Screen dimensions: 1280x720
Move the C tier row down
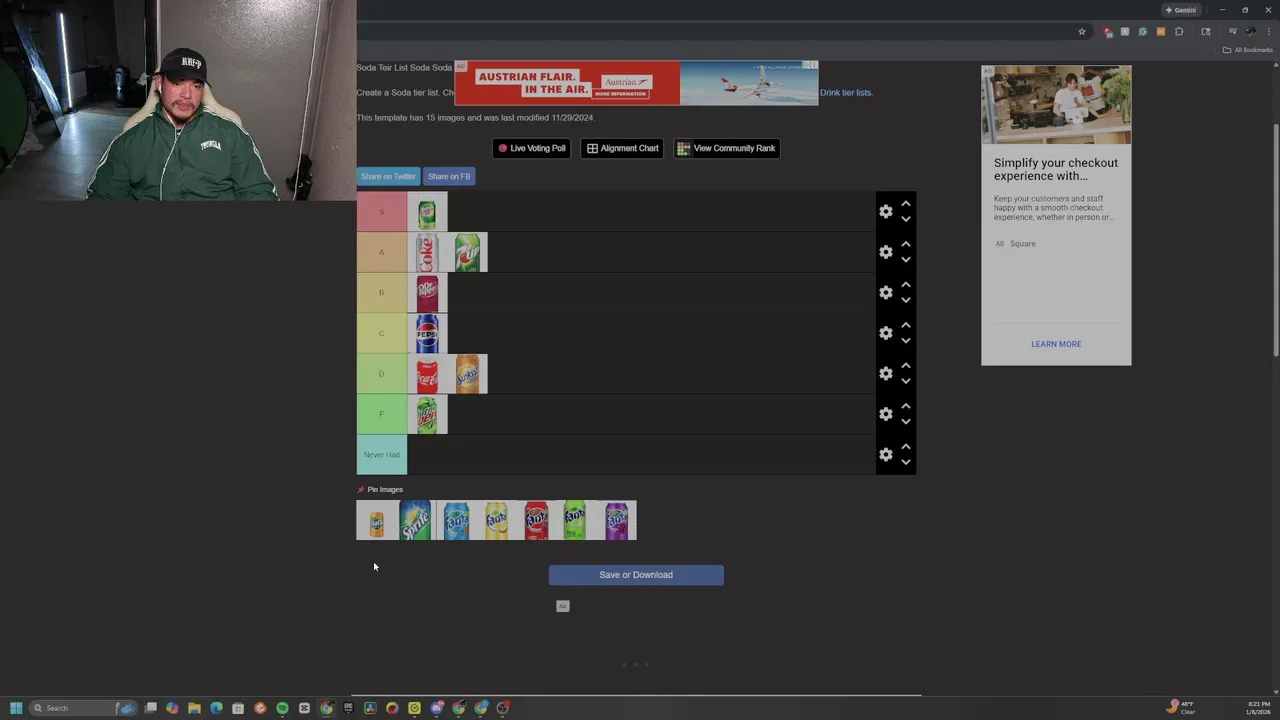click(906, 341)
